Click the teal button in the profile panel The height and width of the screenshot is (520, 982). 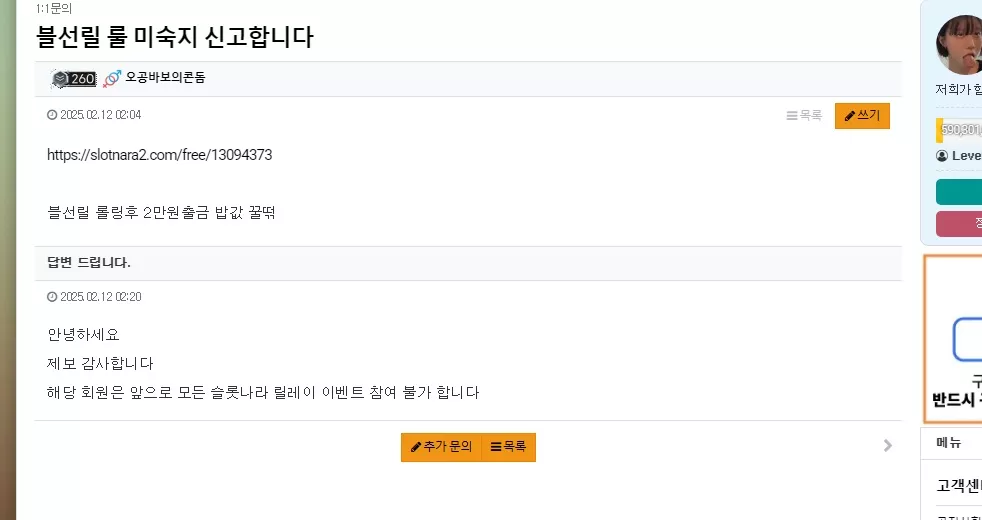[x=959, y=192]
